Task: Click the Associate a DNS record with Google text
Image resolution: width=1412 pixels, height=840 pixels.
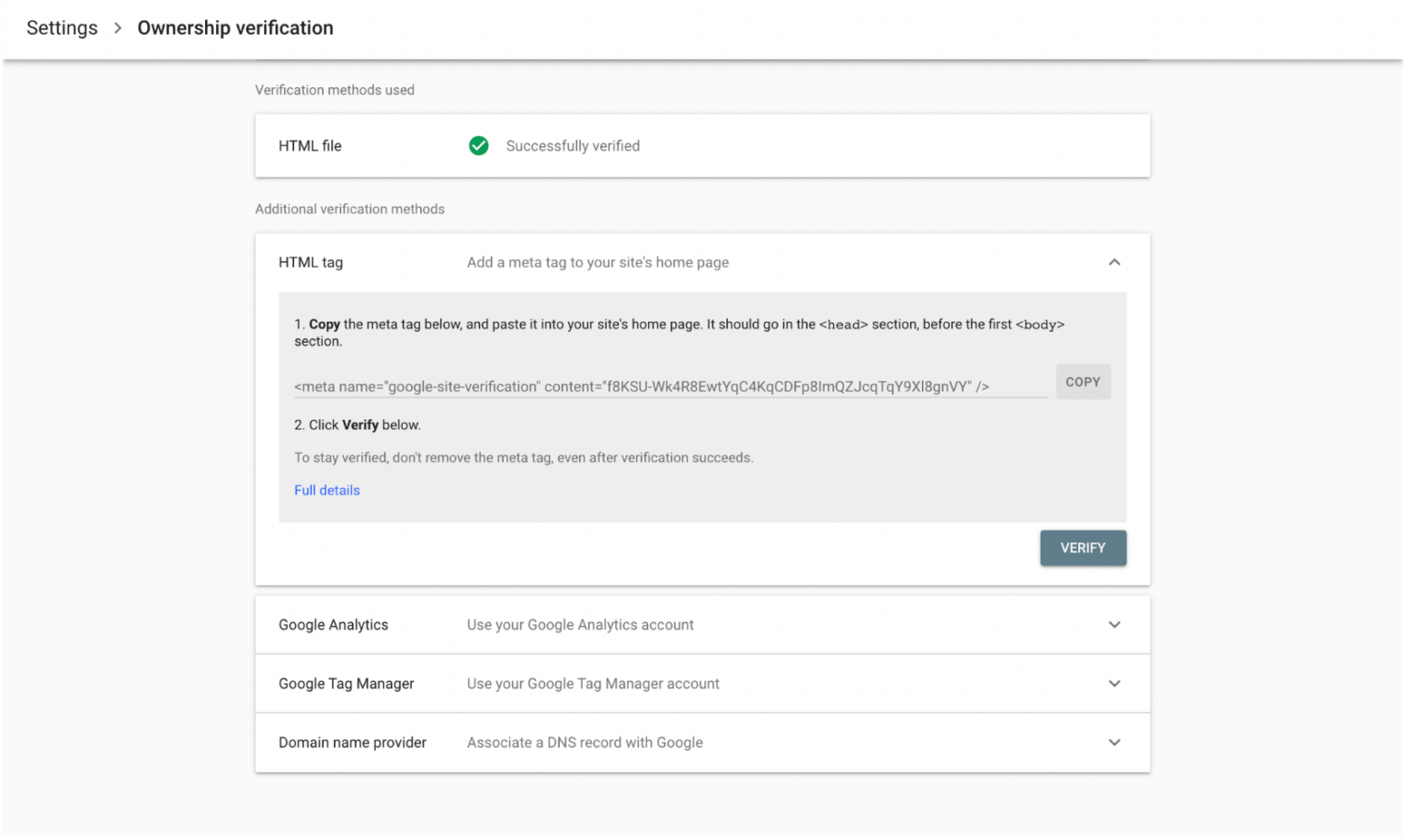Action: coord(585,742)
